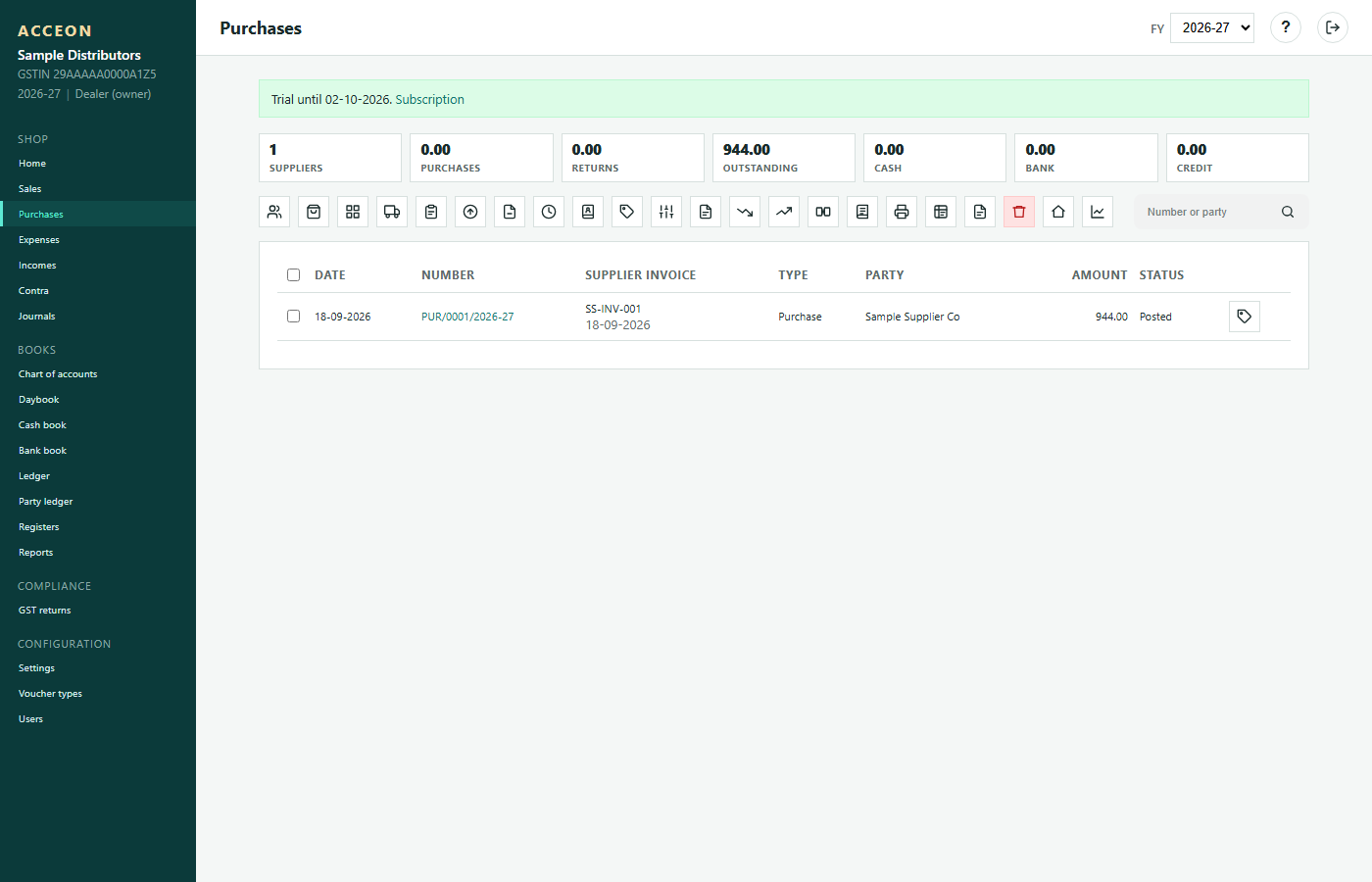Viewport: 1372px width, 882px height.
Task: Click the trending up arrow icon
Action: tap(784, 212)
